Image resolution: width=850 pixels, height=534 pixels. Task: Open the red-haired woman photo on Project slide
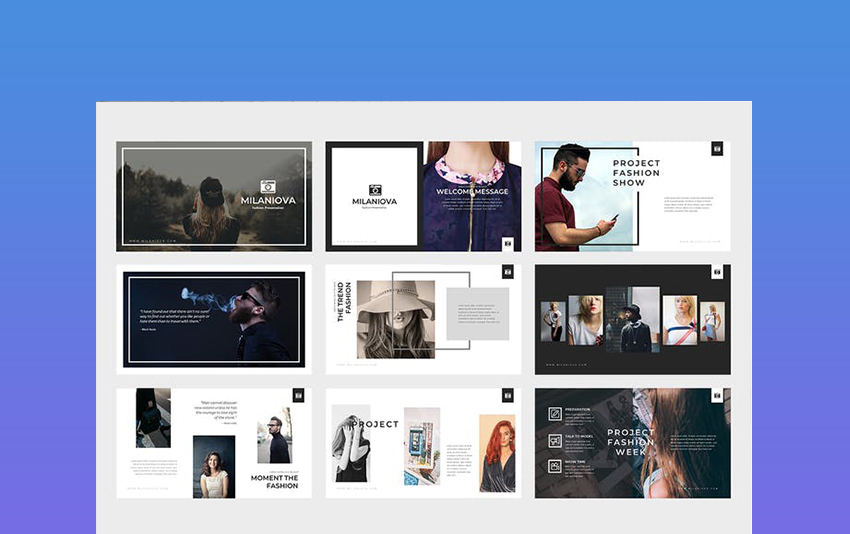click(497, 453)
